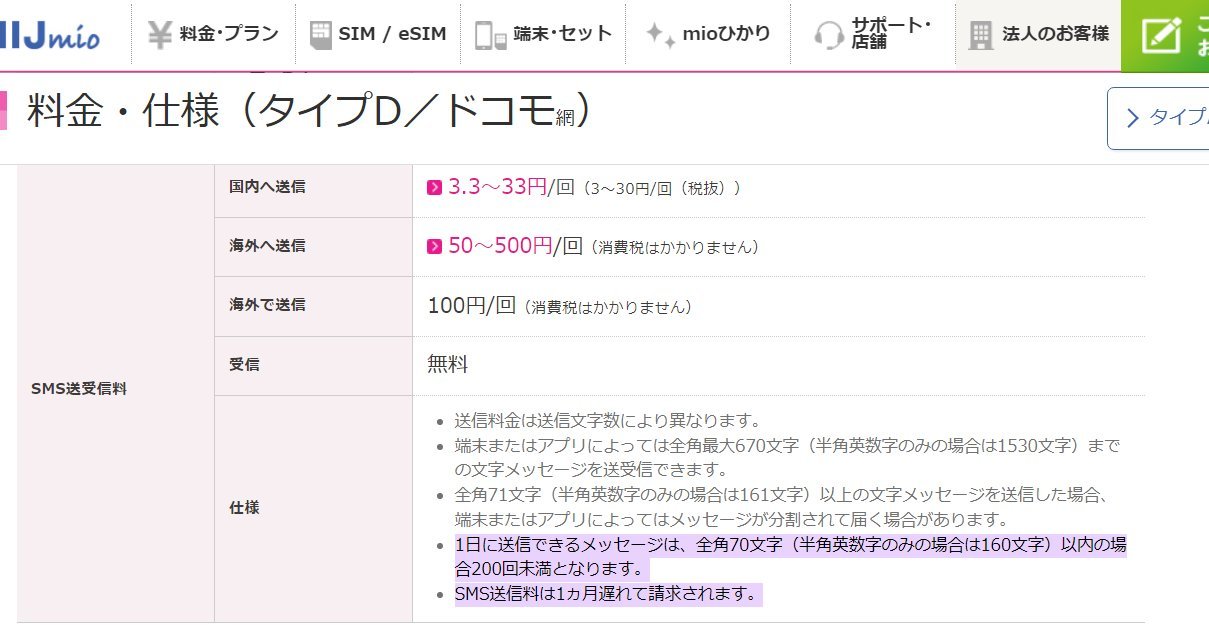Click the building icon for 法人
This screenshot has height=625, width=1209.
pos(980,35)
